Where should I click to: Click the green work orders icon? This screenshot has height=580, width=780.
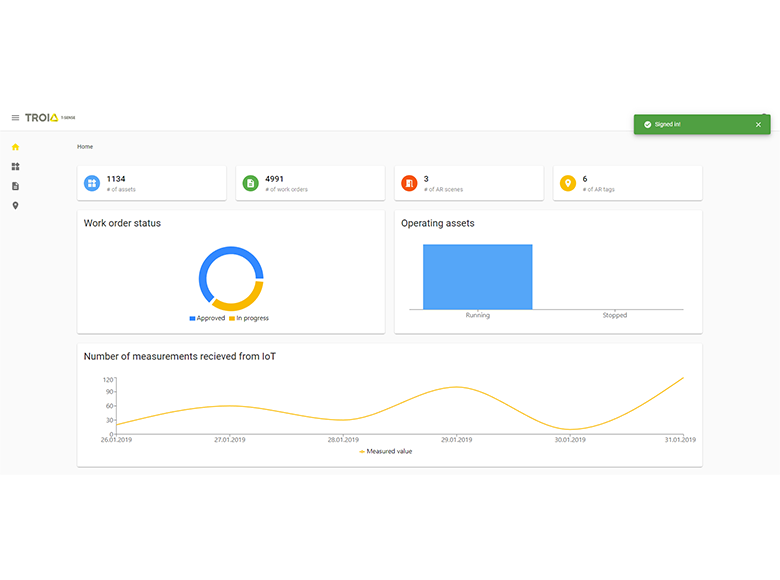[x=250, y=184]
